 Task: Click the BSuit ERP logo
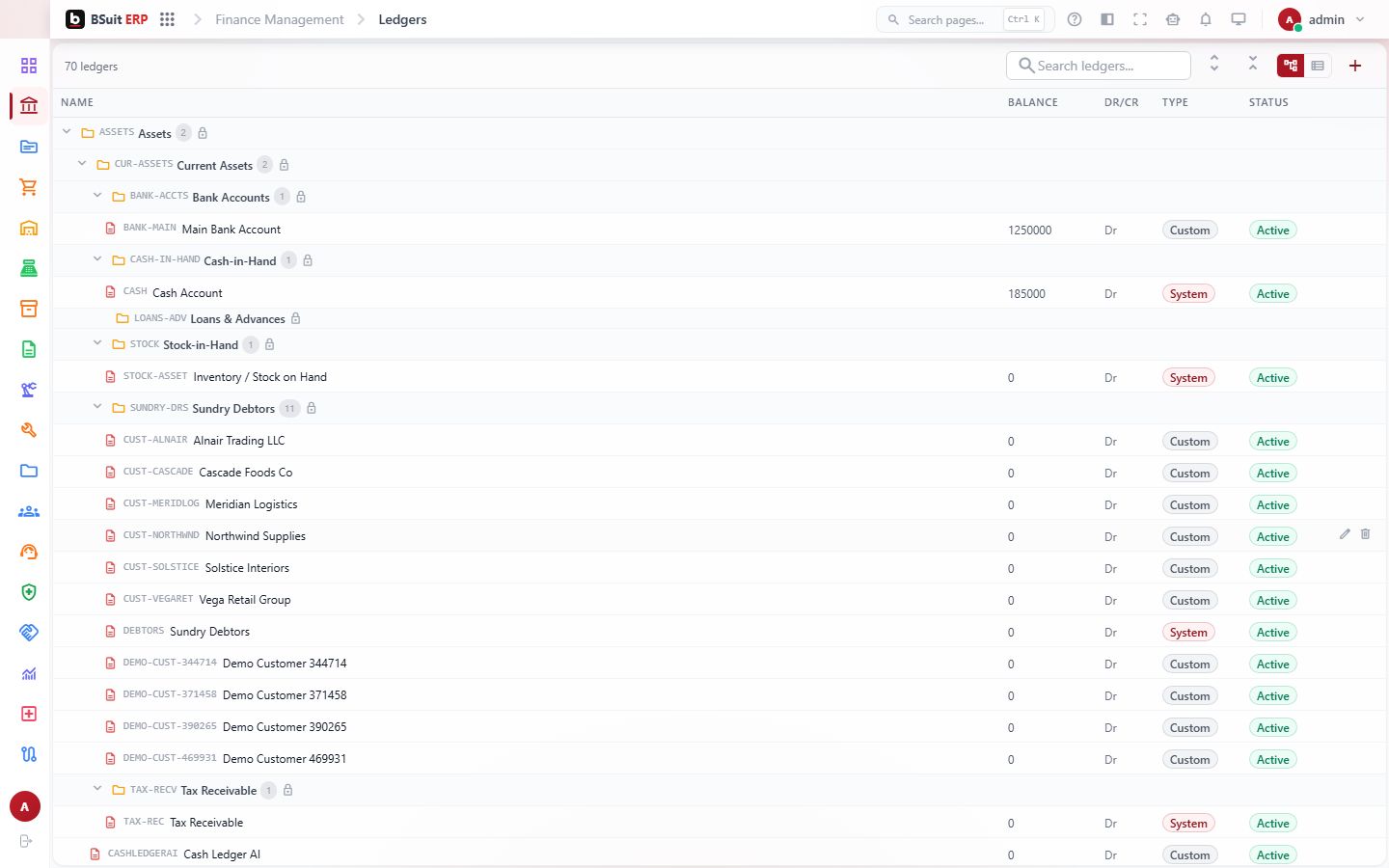point(107,19)
